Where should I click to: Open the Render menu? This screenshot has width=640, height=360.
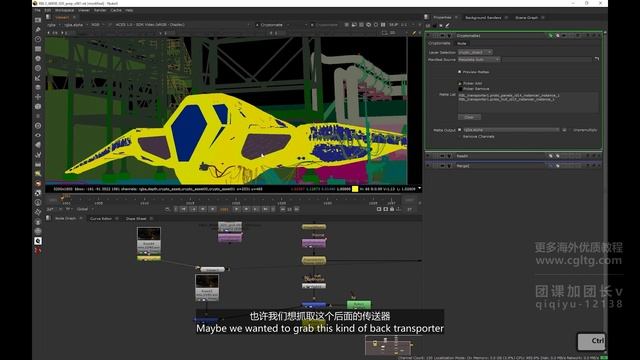[100, 10]
